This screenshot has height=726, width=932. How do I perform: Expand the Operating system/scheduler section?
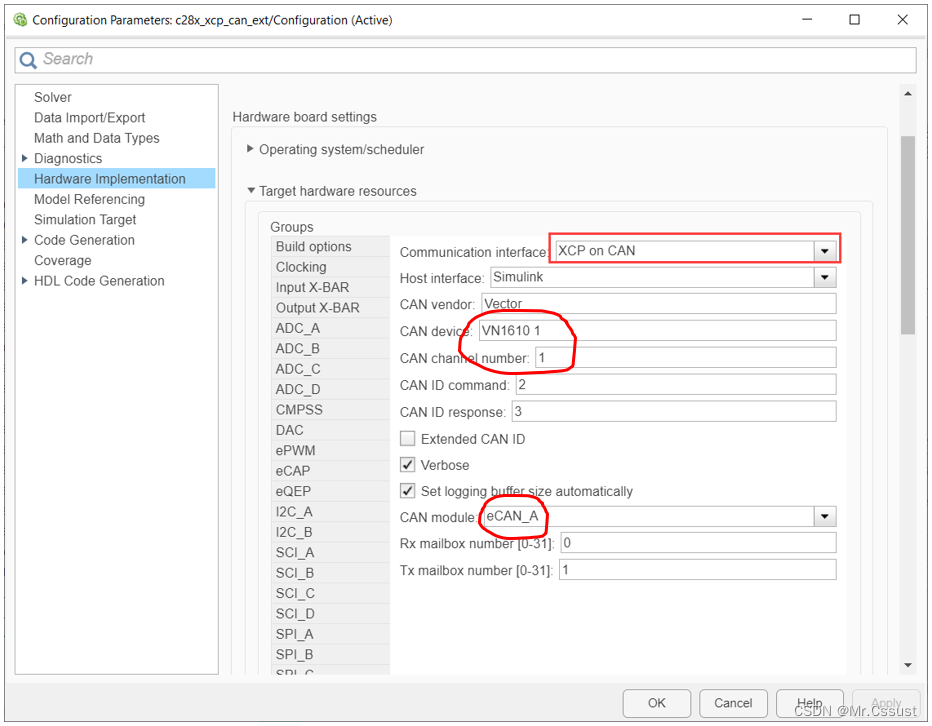pyautogui.click(x=250, y=149)
